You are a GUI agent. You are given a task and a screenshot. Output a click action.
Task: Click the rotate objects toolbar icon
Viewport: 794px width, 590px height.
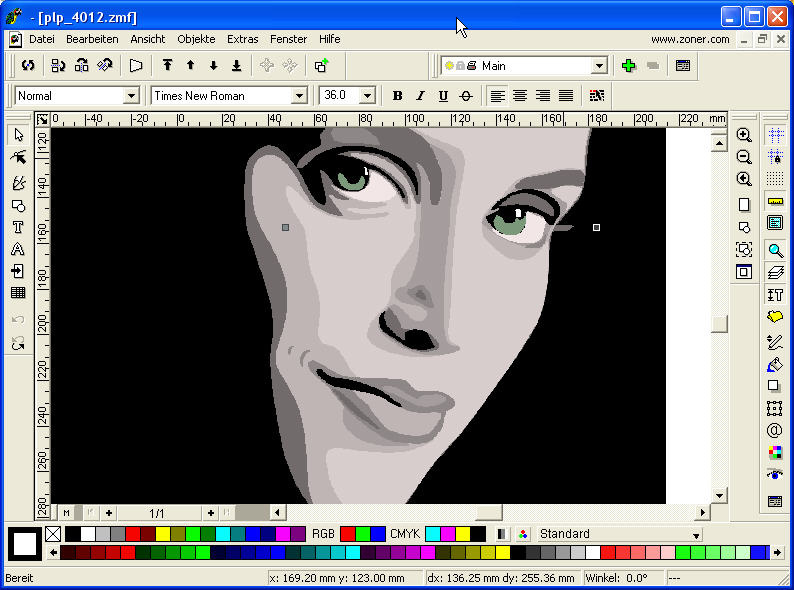coord(28,65)
